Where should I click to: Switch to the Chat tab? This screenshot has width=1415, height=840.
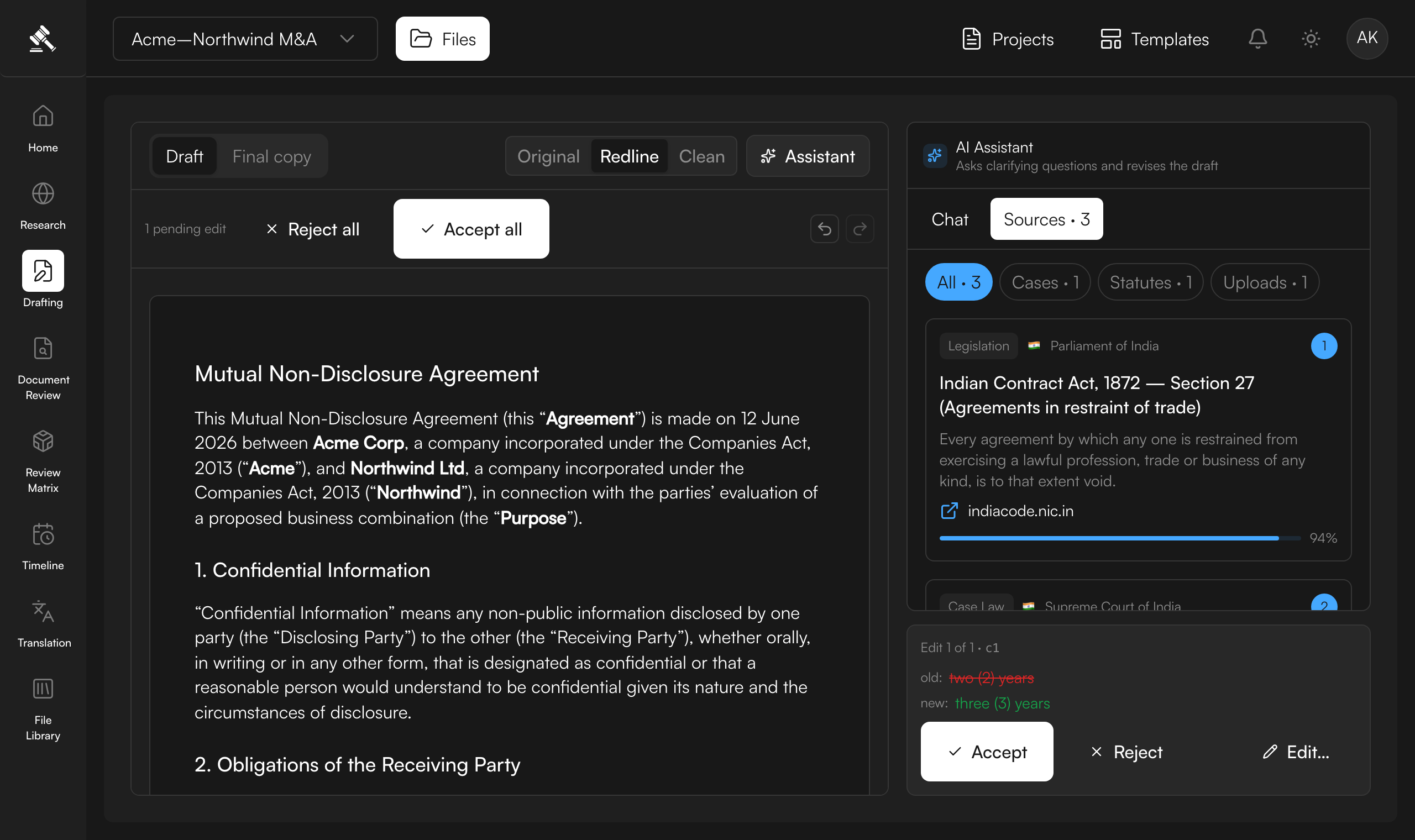coord(950,219)
